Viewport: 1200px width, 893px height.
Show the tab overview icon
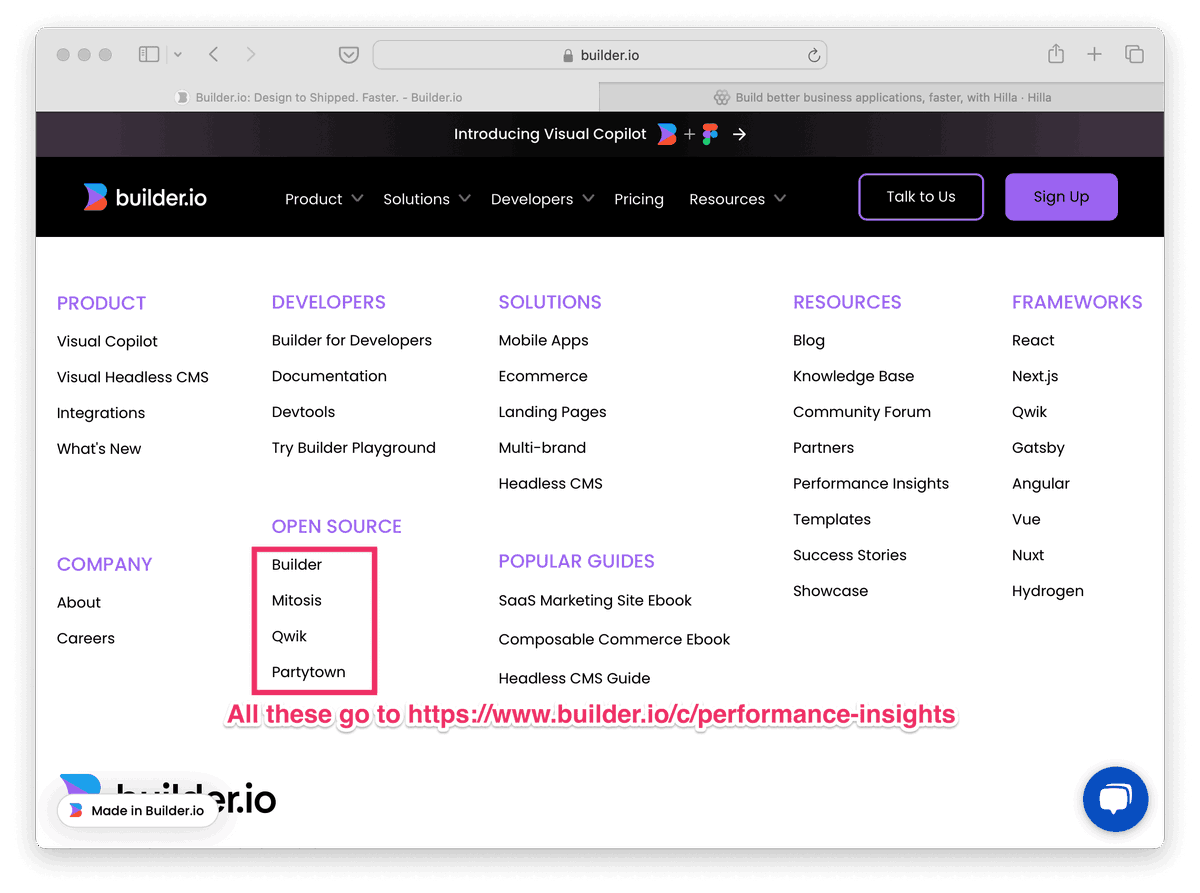(1134, 55)
